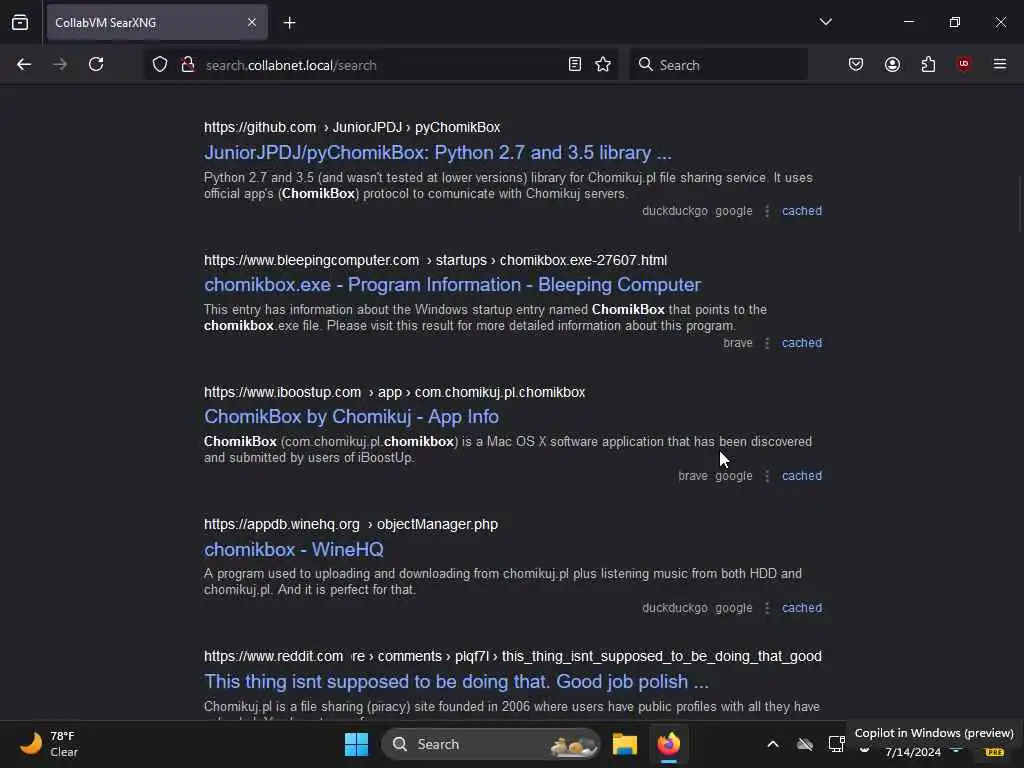
Task: Click the display/network tray icon
Action: (x=836, y=744)
